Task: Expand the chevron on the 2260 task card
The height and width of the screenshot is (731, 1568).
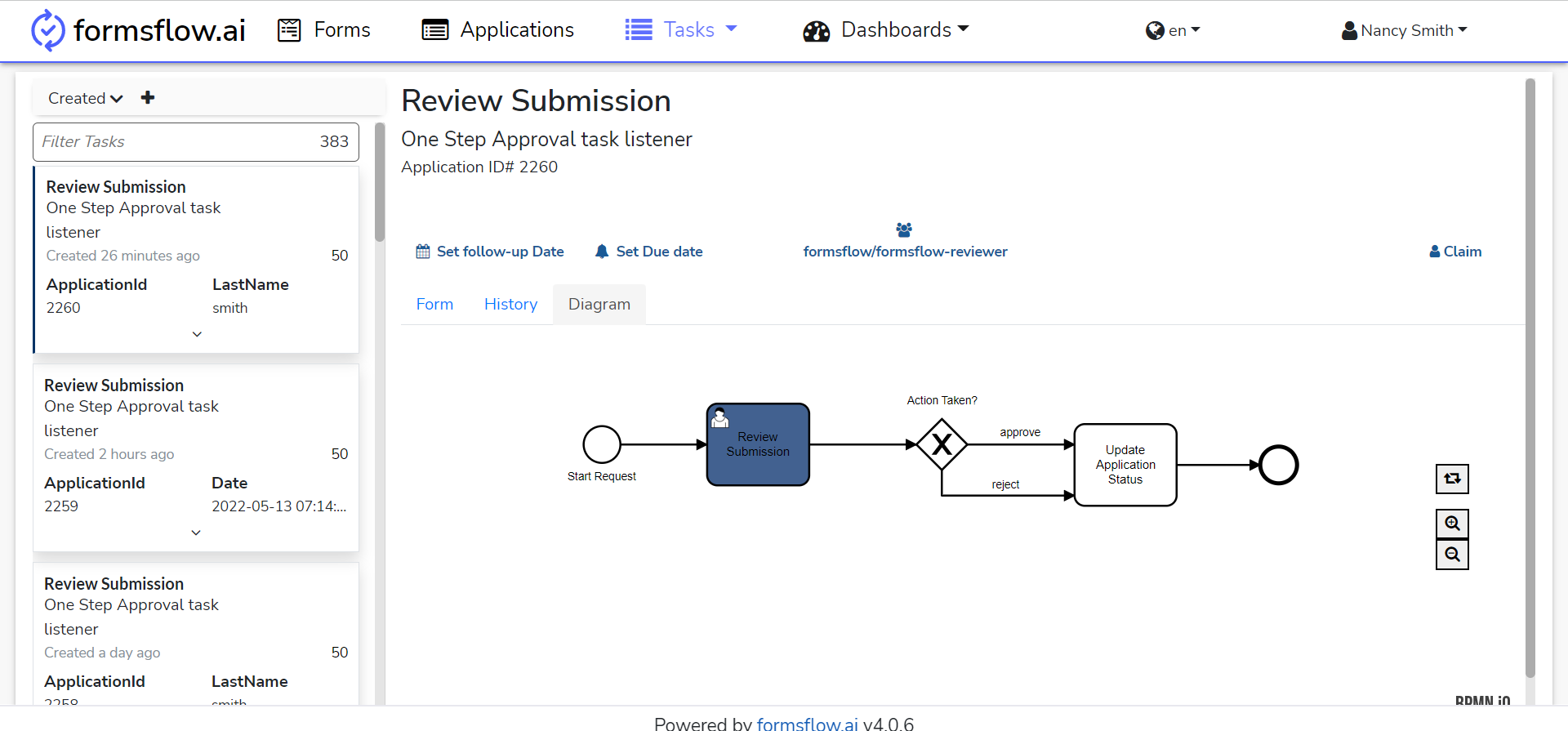Action: (x=197, y=334)
